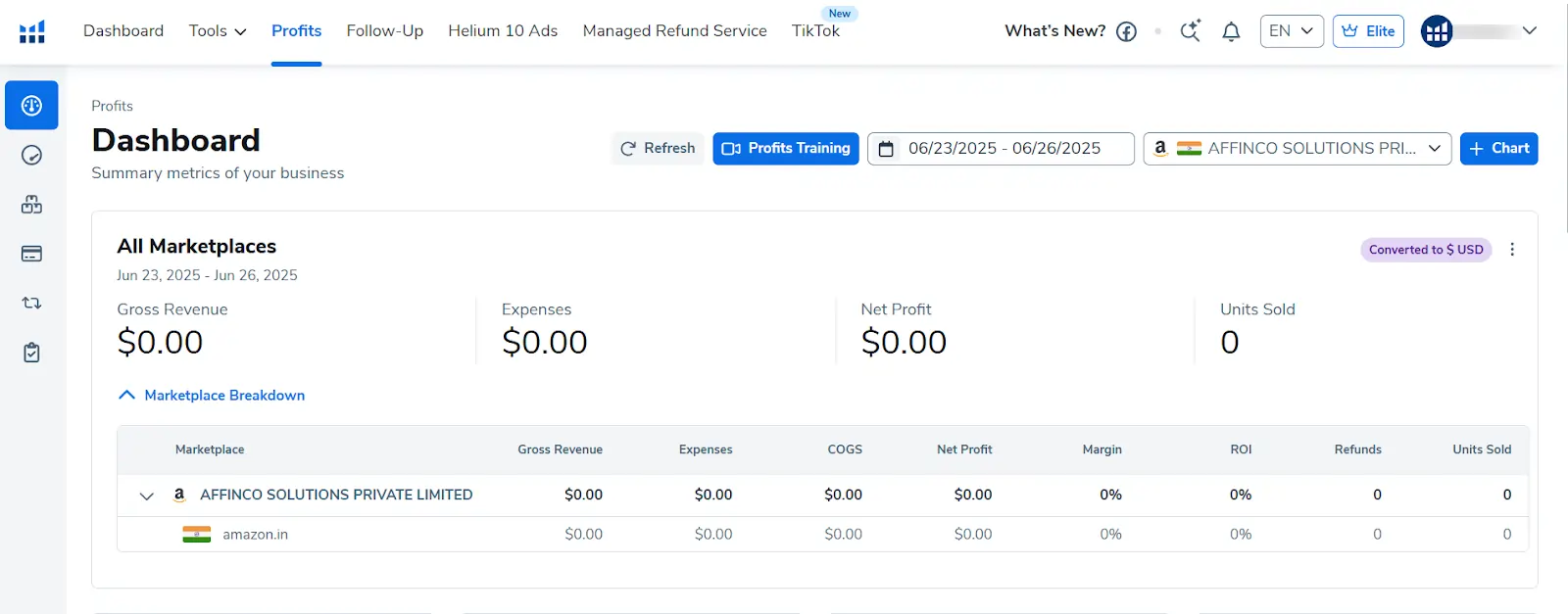
Task: Open the notifications bell
Action: (x=1231, y=31)
